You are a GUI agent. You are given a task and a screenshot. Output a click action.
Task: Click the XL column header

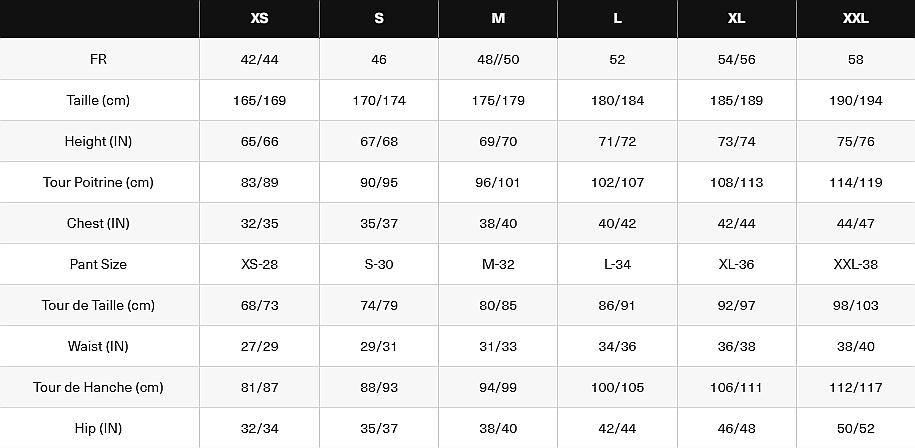pyautogui.click(x=736, y=19)
